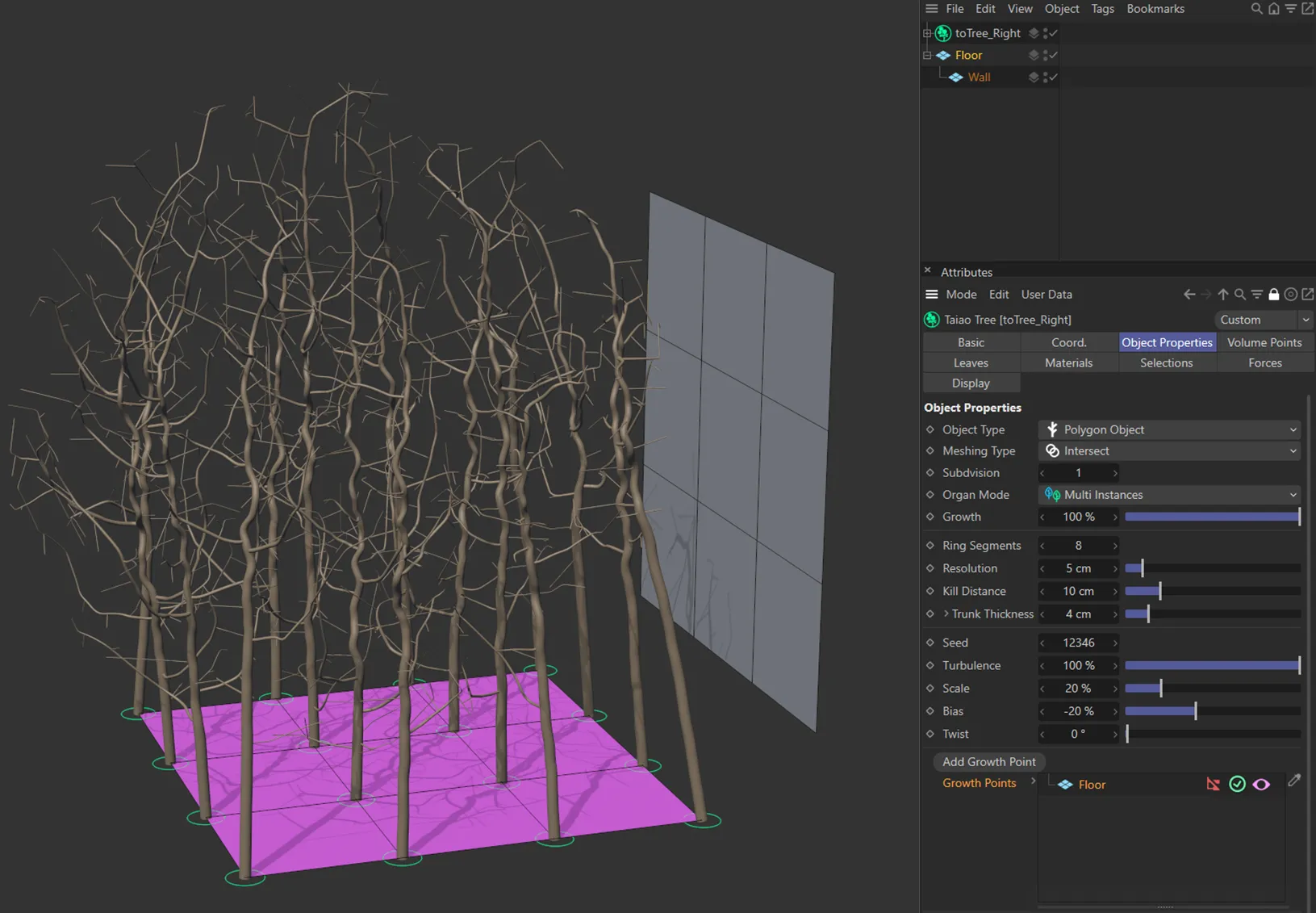The height and width of the screenshot is (913, 1316).
Task: Click the back arrow in Attributes toolbar
Action: point(1189,294)
